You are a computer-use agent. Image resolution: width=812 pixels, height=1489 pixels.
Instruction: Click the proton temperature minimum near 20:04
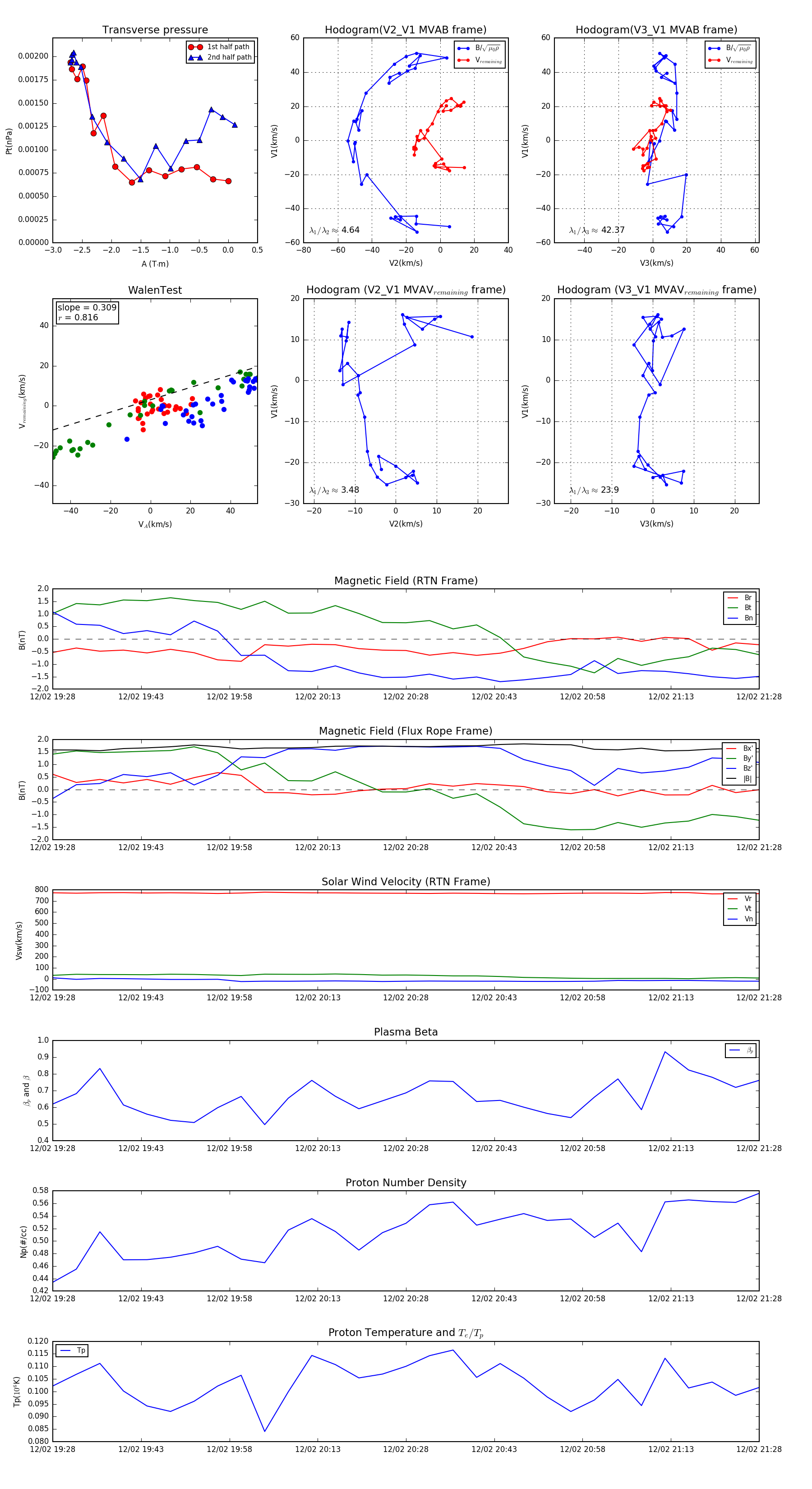(x=265, y=1432)
